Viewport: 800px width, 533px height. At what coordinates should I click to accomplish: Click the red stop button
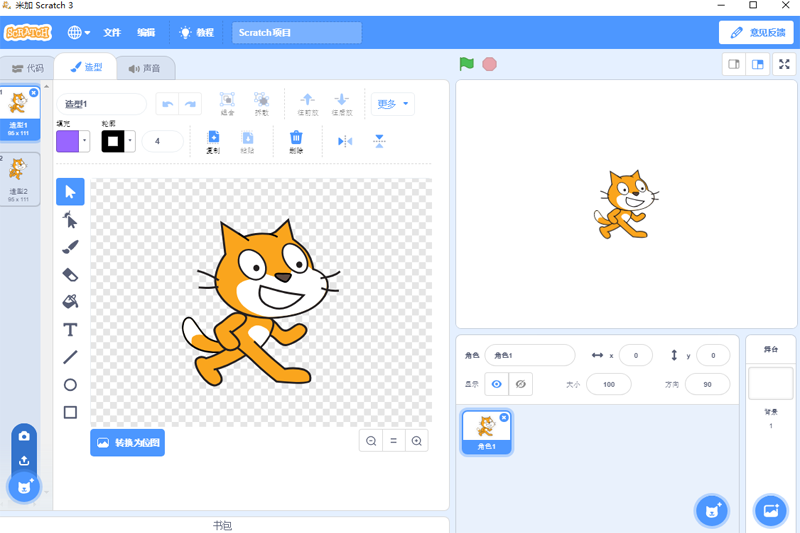click(489, 64)
